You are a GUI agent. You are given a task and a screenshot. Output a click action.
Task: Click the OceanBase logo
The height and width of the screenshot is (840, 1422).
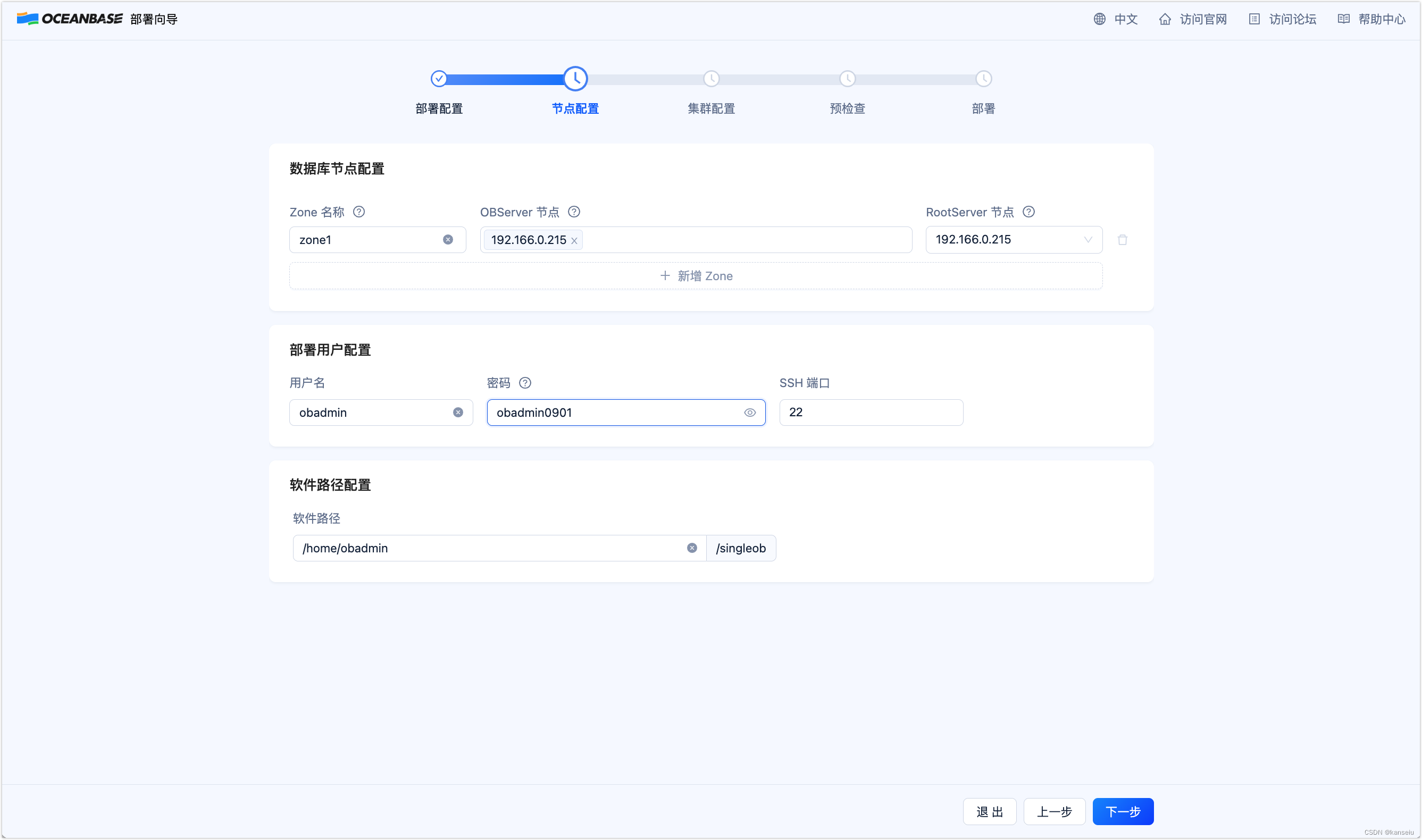(69, 19)
